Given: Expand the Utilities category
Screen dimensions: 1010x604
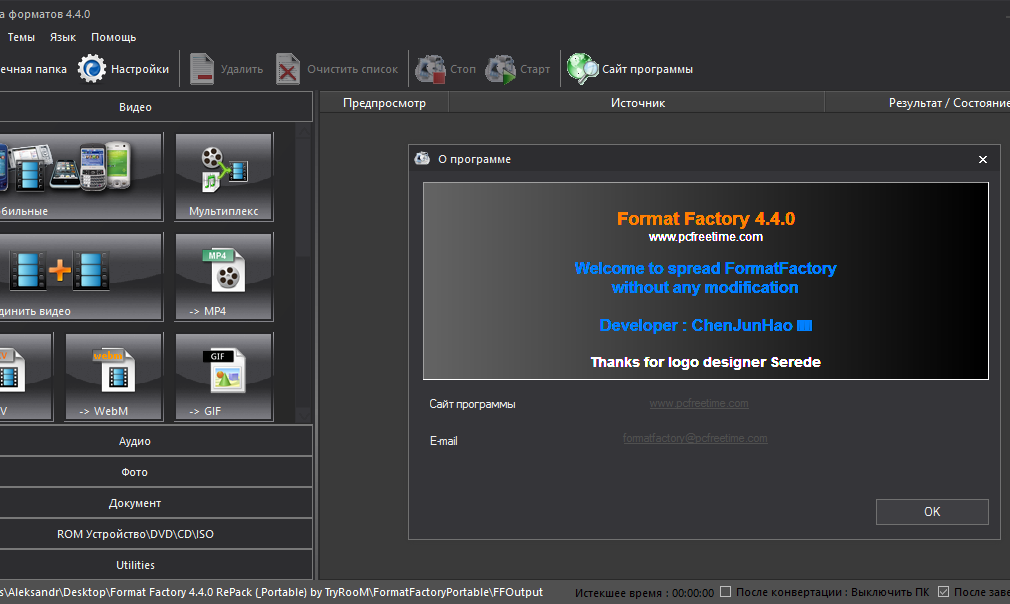Looking at the screenshot, I should (x=156, y=565).
